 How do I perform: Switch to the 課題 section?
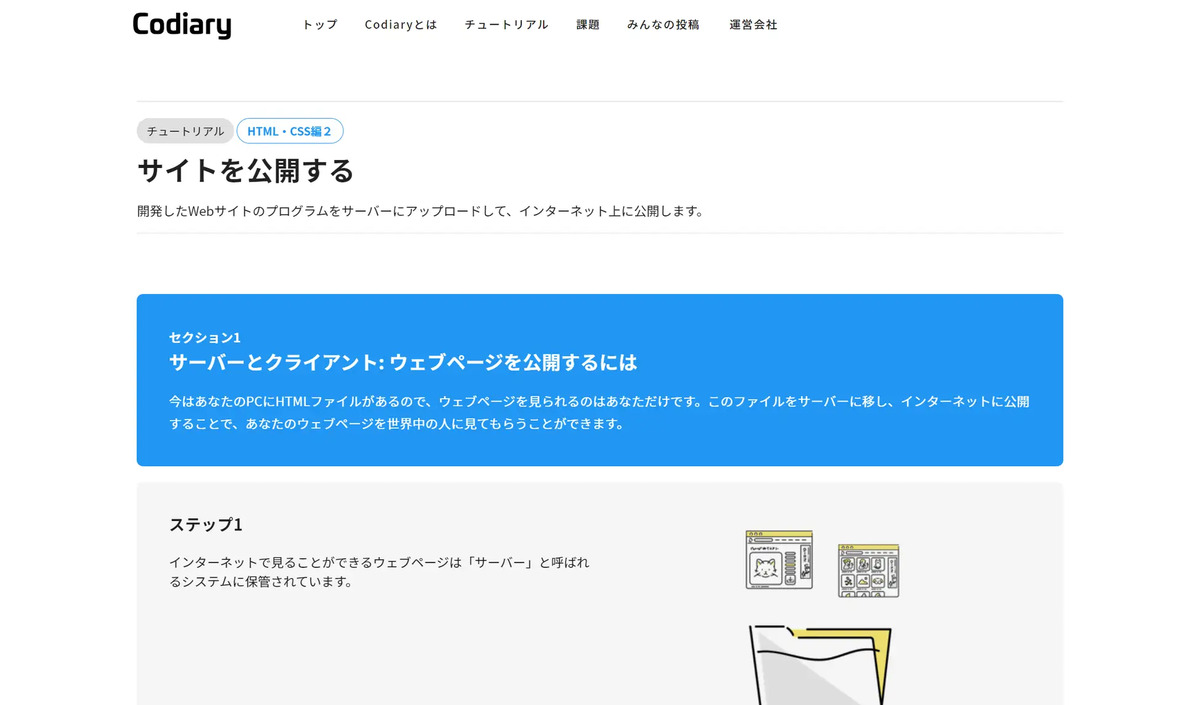pyautogui.click(x=587, y=24)
